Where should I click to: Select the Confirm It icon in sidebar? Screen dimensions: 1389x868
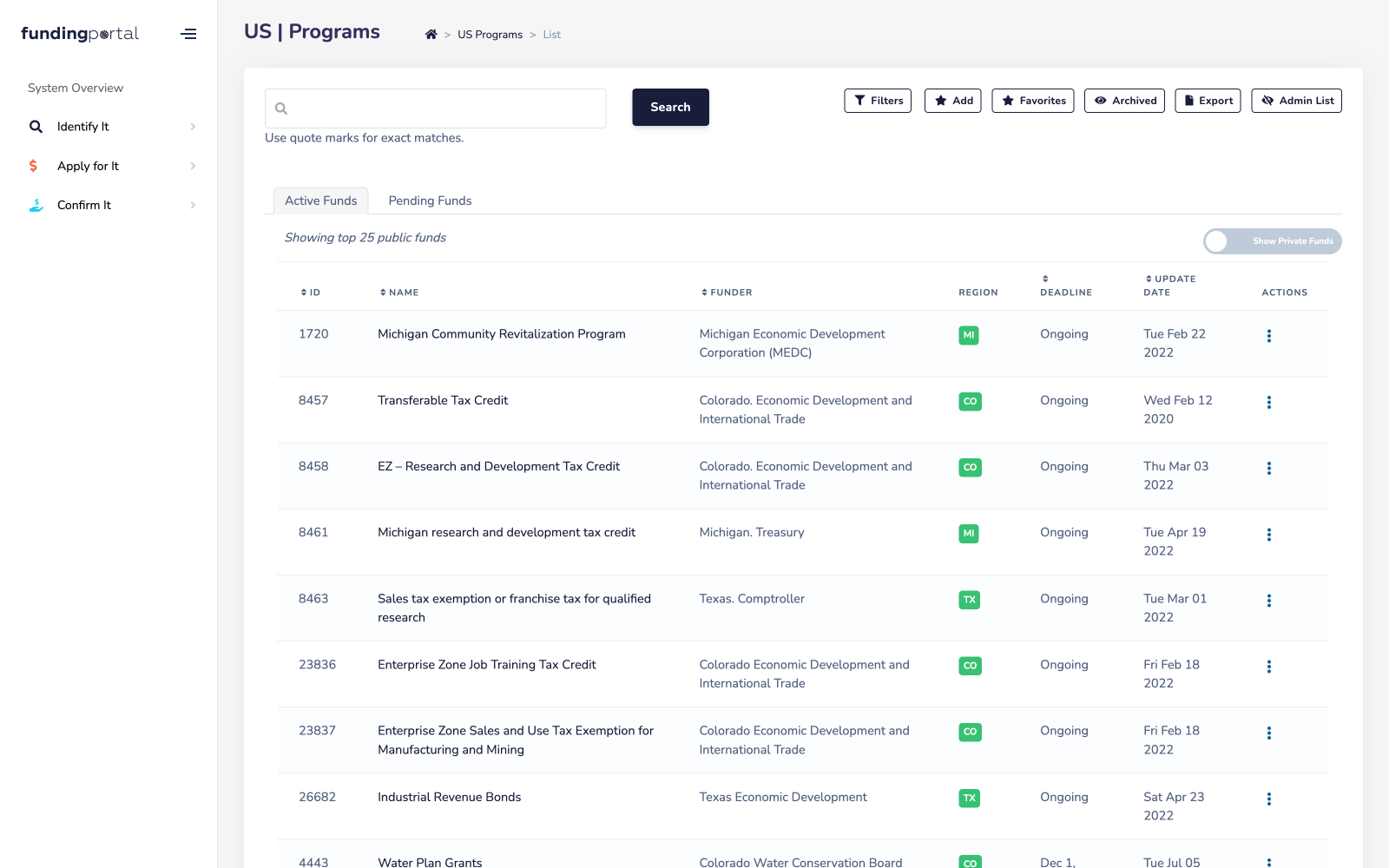(36, 205)
